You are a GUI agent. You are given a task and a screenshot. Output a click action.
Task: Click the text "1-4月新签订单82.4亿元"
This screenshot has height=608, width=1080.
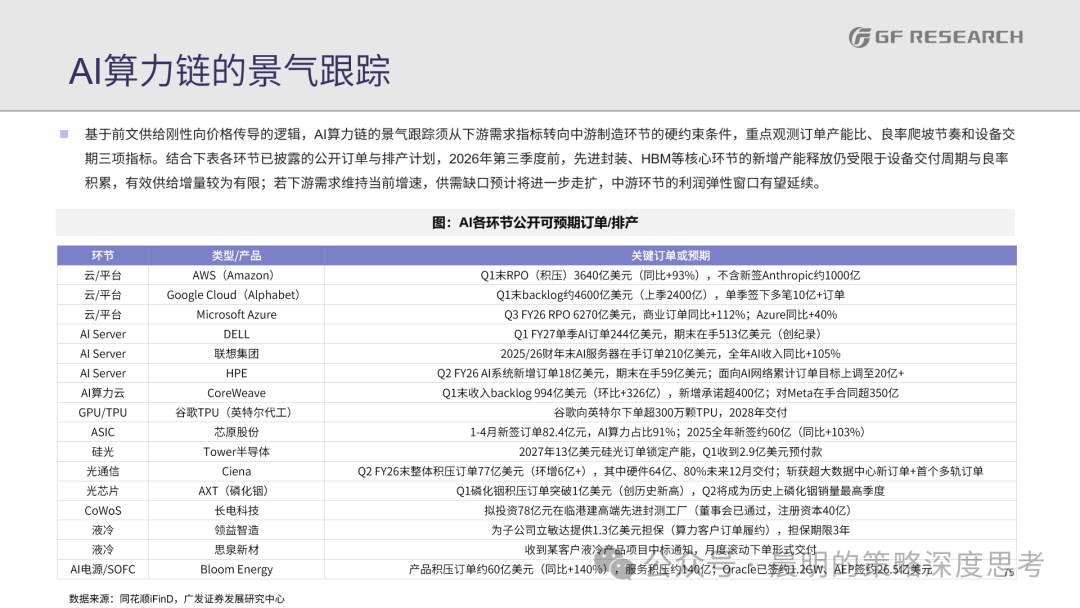tap(529, 432)
